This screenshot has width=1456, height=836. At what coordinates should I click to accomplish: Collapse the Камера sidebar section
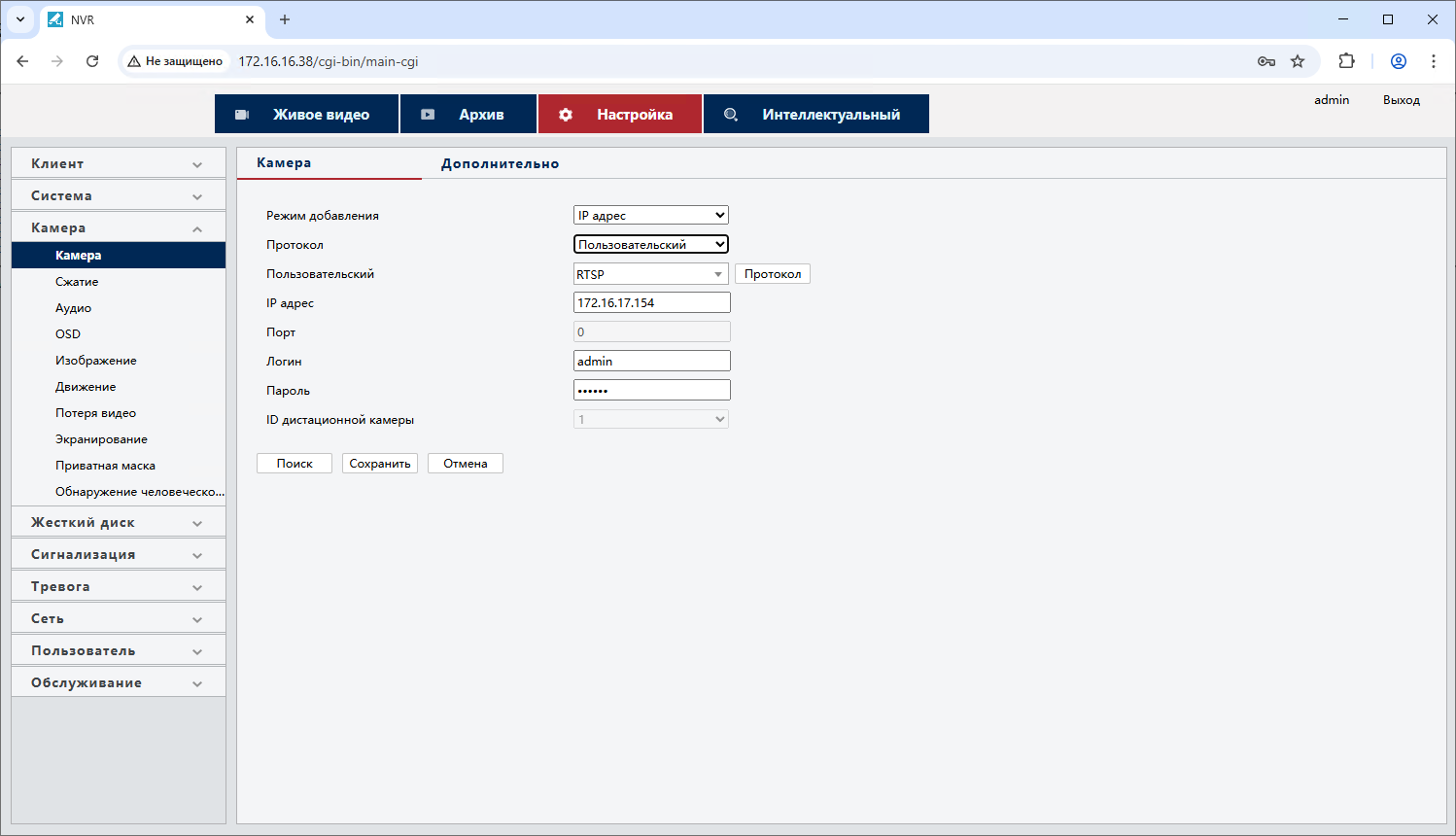point(119,227)
